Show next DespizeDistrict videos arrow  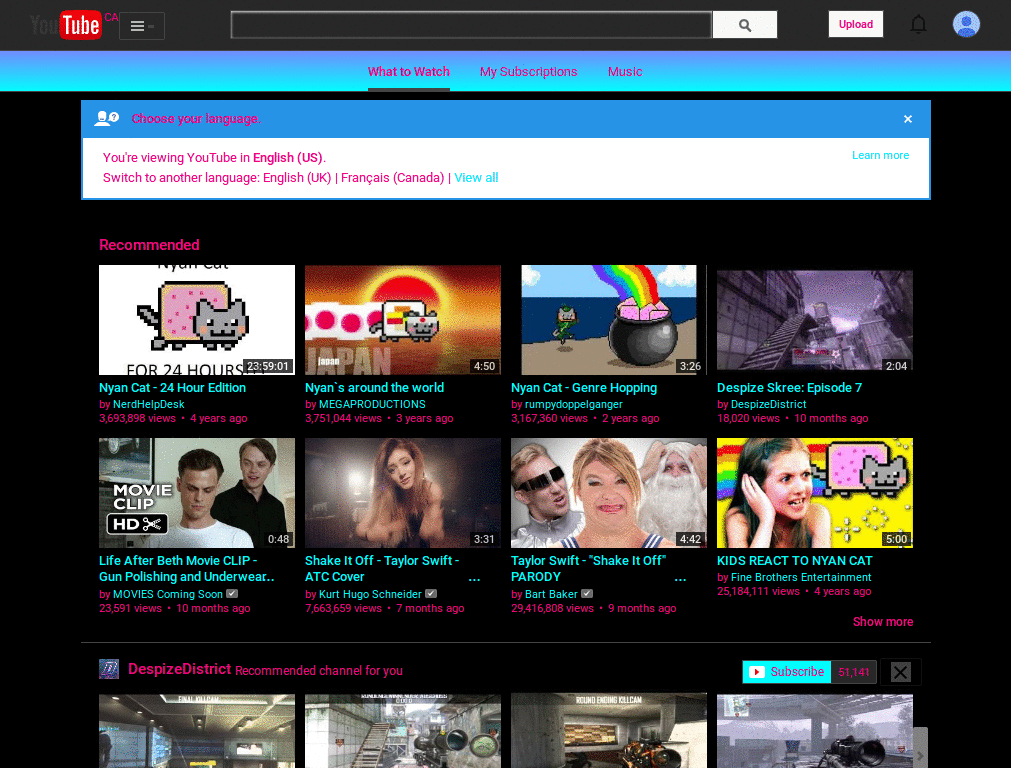(x=920, y=748)
